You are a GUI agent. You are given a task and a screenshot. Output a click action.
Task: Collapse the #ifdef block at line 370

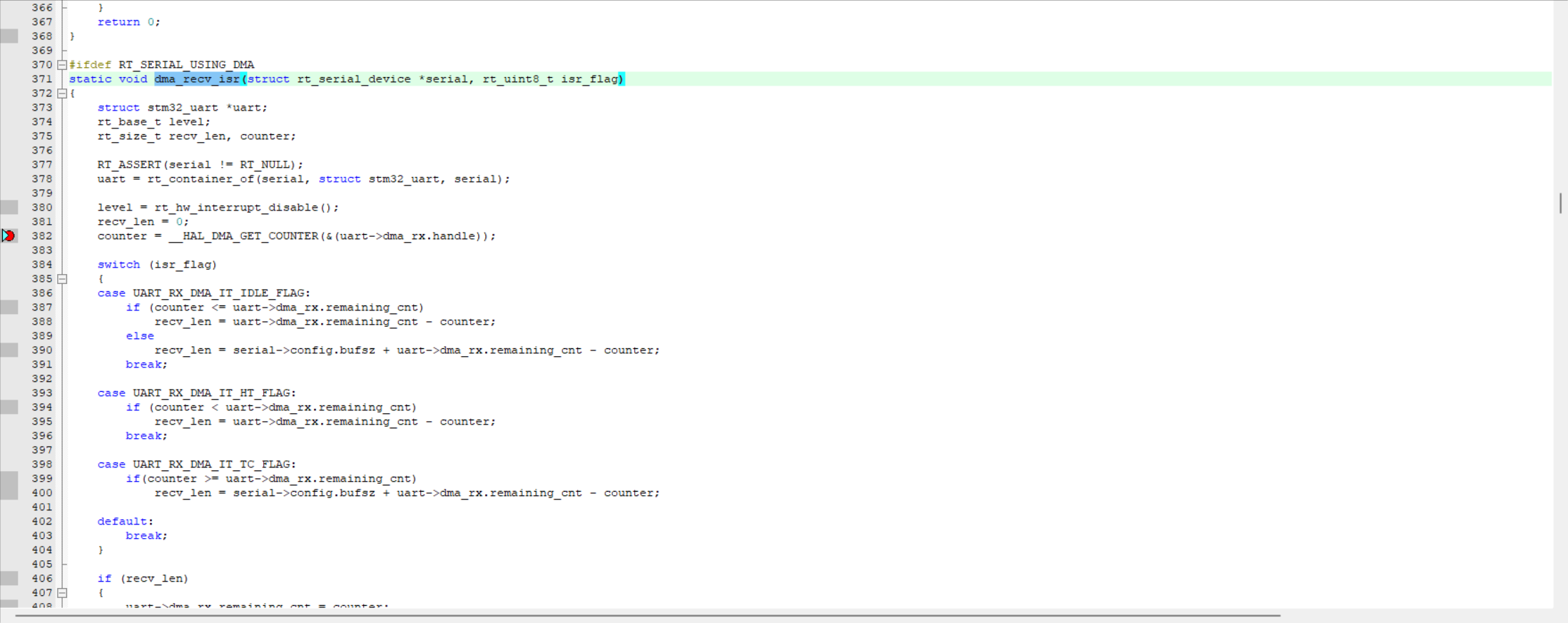click(x=62, y=65)
